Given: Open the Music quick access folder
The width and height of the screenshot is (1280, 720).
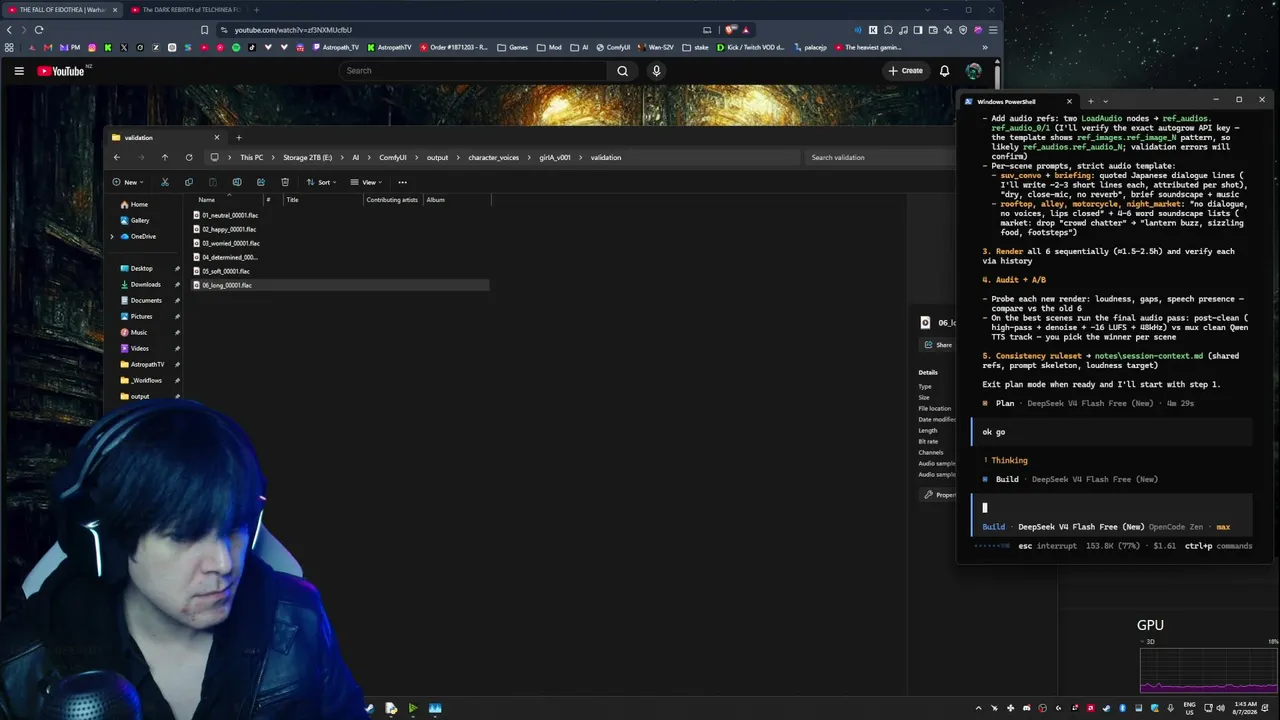Looking at the screenshot, I should pyautogui.click(x=133, y=332).
